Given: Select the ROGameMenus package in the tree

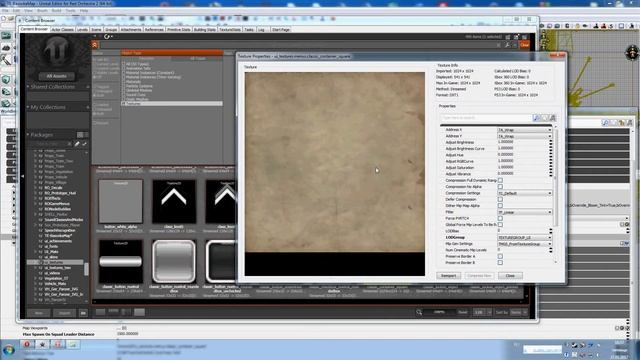Looking at the screenshot, I should [57, 204].
